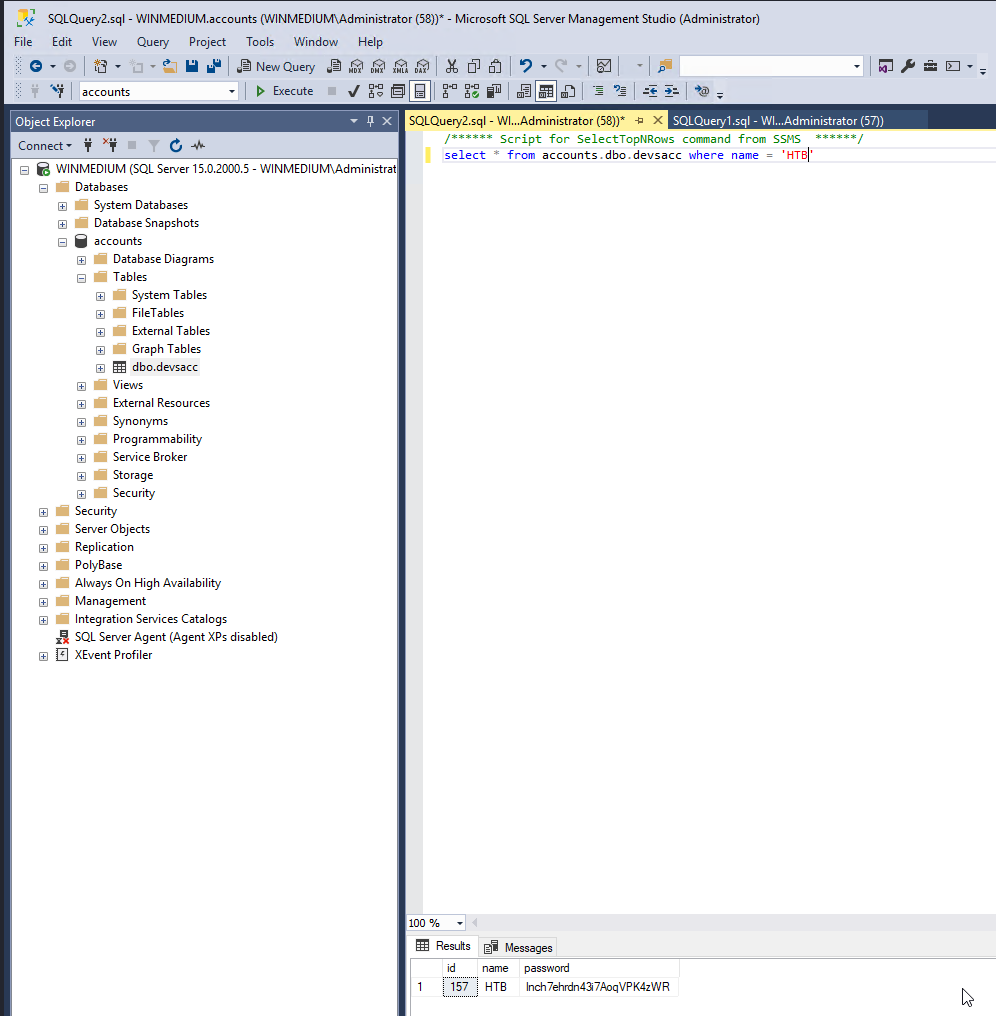Viewport: 996px width, 1016px height.
Task: Click the Properties wrench icon
Action: tap(908, 66)
